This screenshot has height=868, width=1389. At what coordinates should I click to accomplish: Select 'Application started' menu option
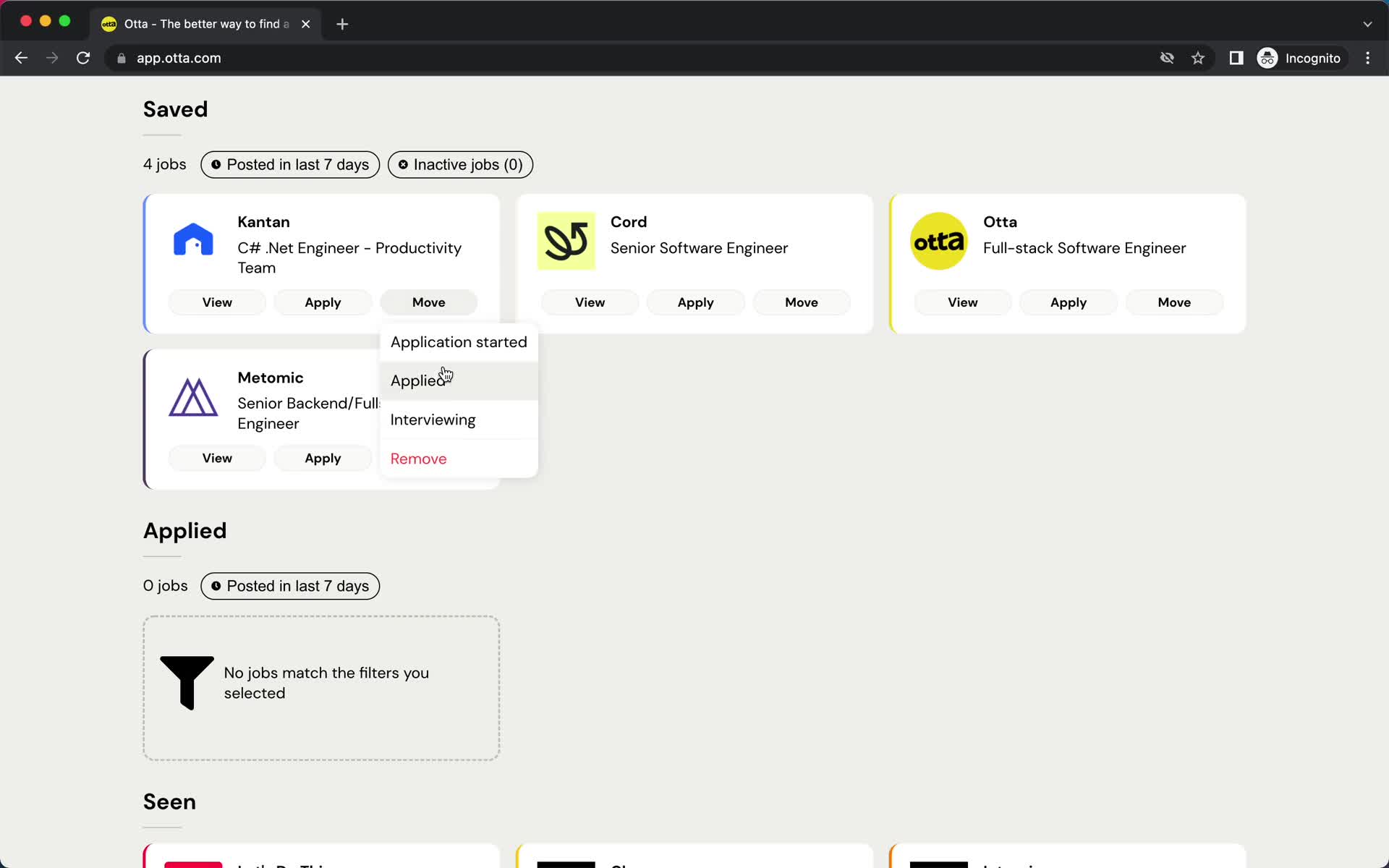(x=459, y=341)
